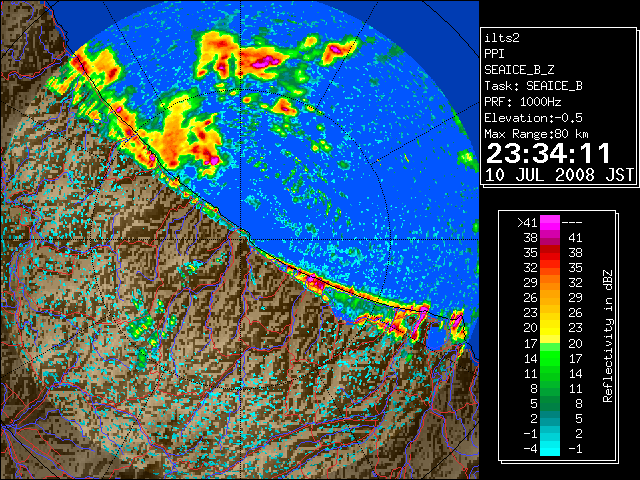Image resolution: width=640 pixels, height=480 pixels.
Task: Click the 'Reflectivity in dBZ' axis label
Action: [x=608, y=336]
